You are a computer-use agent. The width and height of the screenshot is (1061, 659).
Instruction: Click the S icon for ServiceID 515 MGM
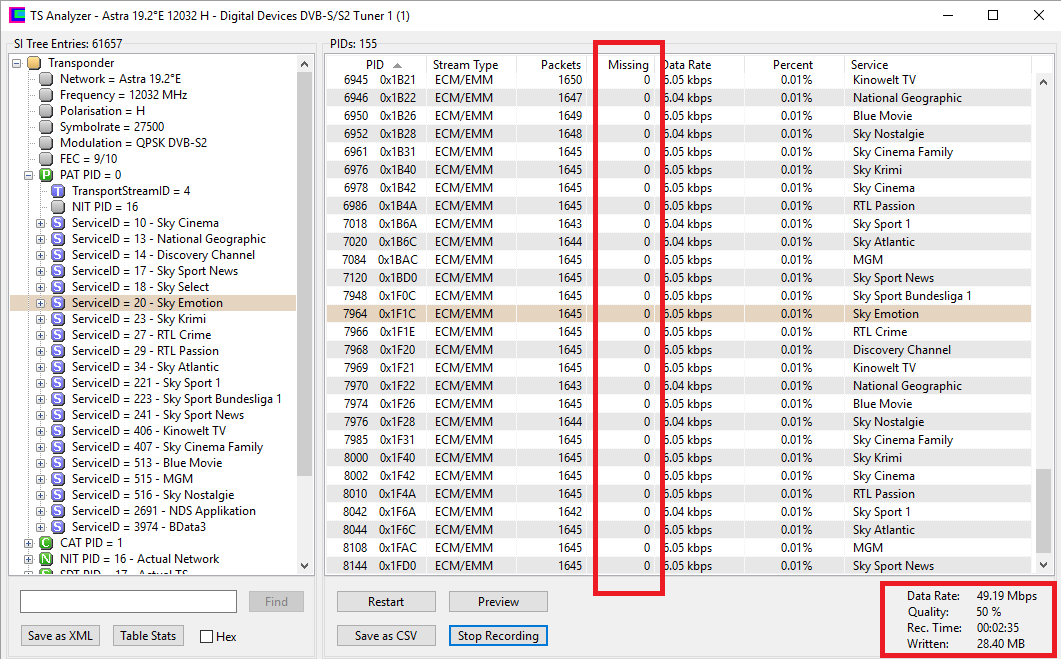point(58,479)
